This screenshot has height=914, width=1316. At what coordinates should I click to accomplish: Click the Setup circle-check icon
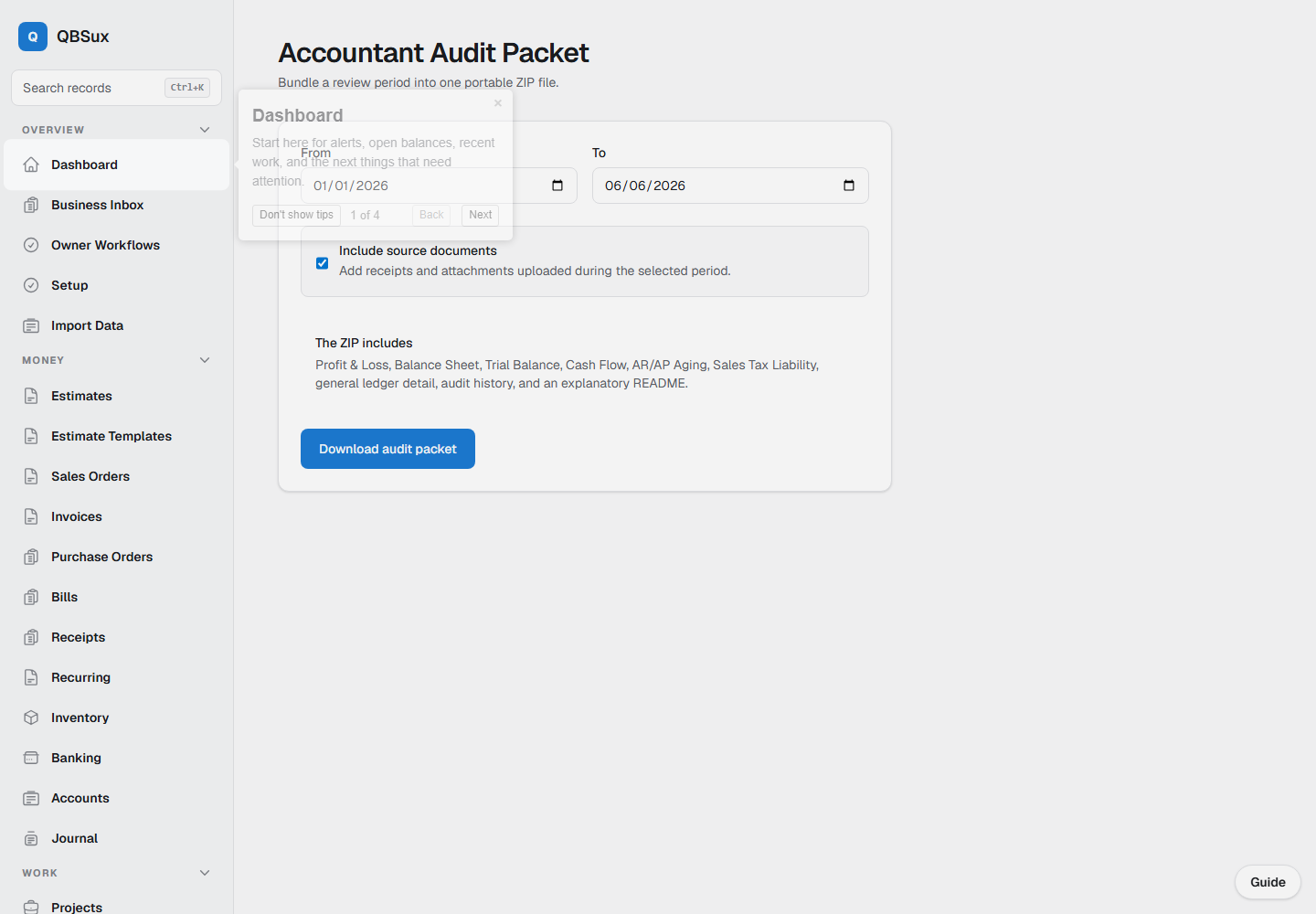31,285
